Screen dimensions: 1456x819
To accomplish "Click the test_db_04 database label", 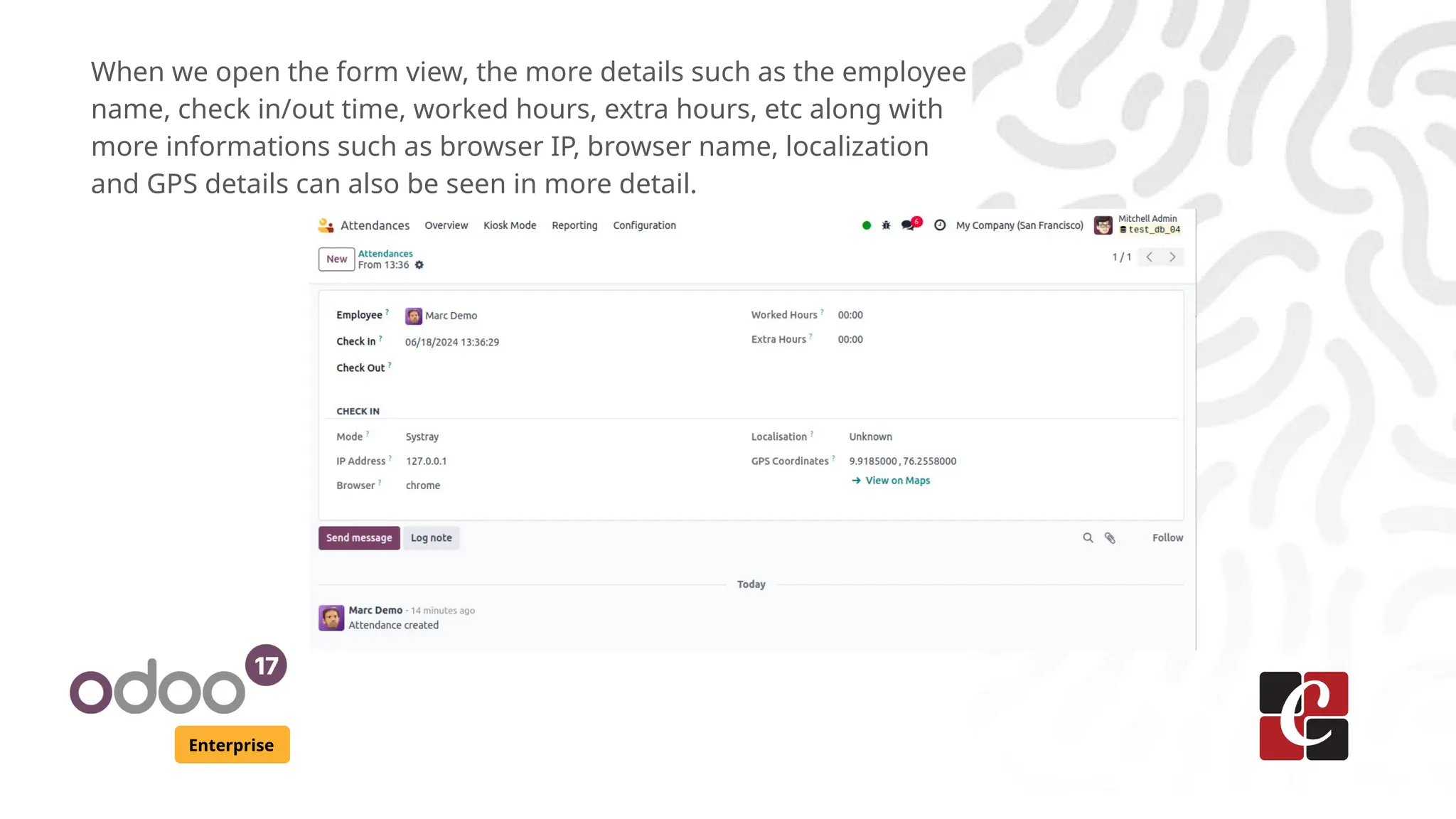I will point(1150,230).
